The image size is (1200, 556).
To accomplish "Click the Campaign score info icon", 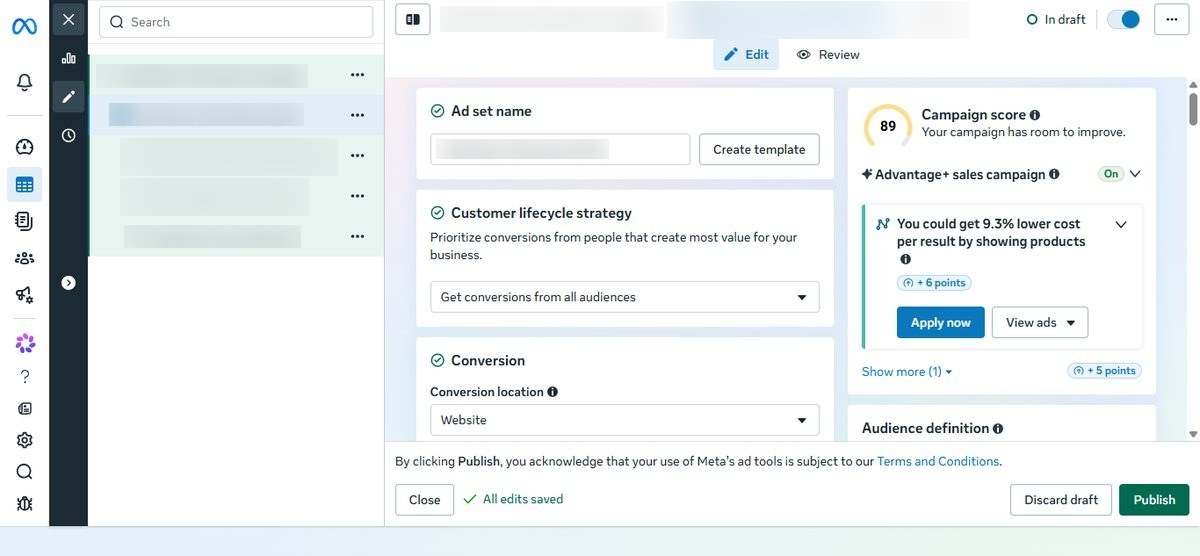I will 1034,115.
